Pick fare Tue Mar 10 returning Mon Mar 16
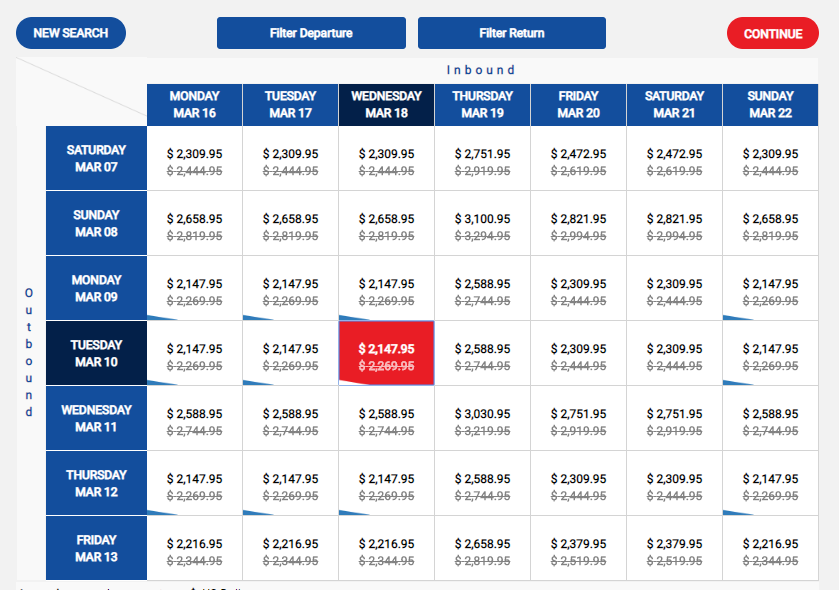The image size is (839, 590). pyautogui.click(x=195, y=353)
